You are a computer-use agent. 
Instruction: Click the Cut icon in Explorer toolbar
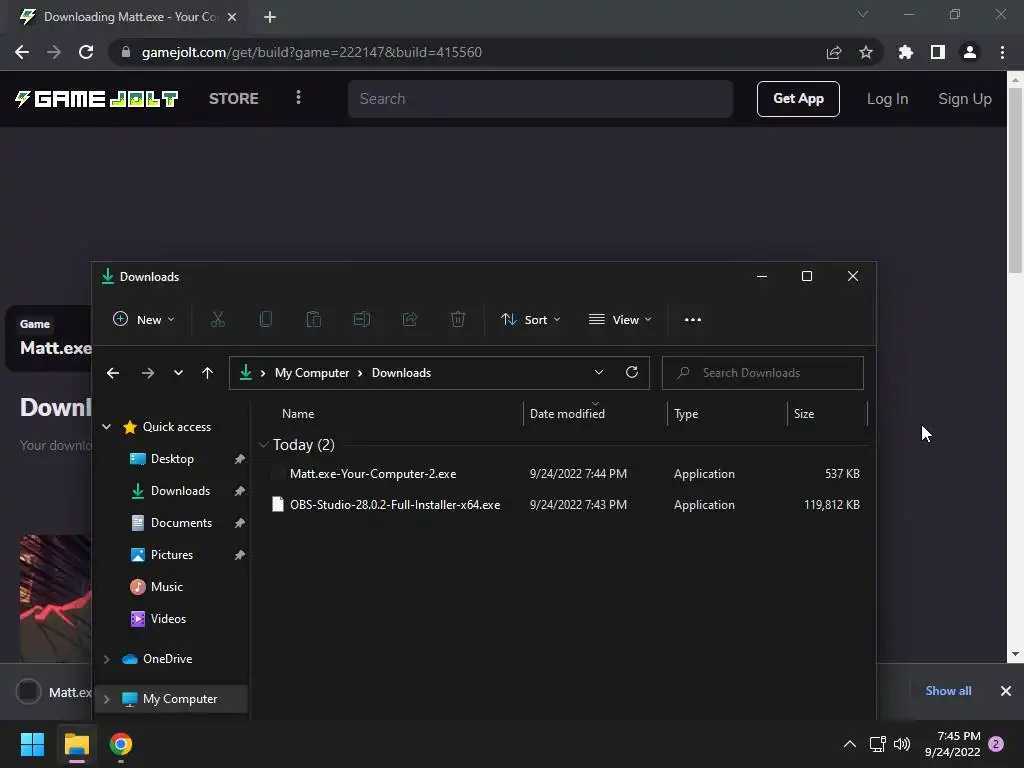(217, 319)
